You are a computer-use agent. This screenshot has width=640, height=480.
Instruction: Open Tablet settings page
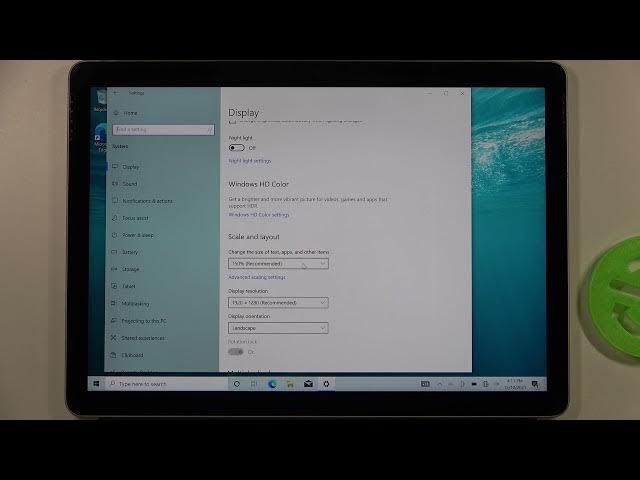[129, 287]
